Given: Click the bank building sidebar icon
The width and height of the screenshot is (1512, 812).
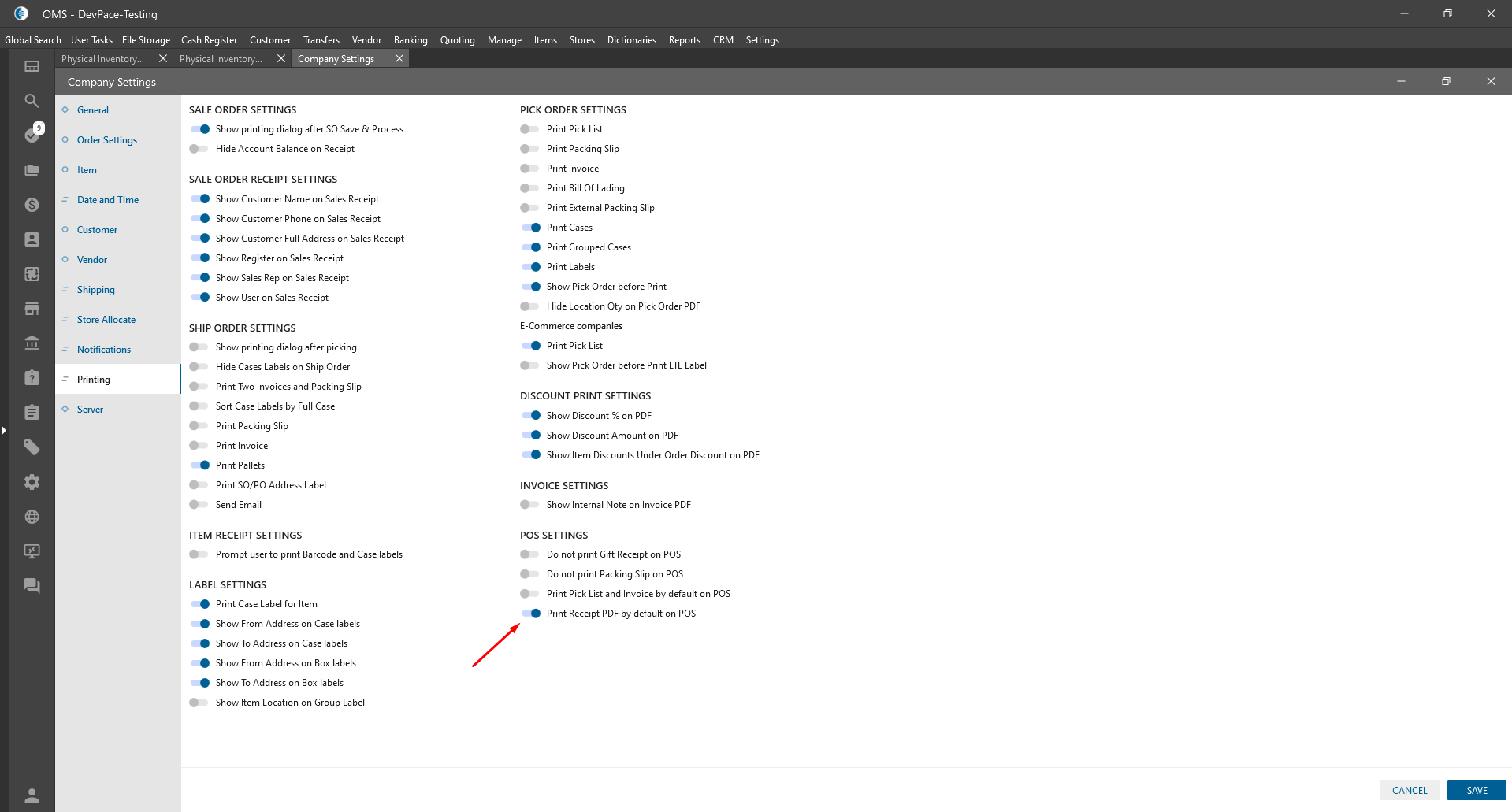Looking at the screenshot, I should tap(32, 343).
